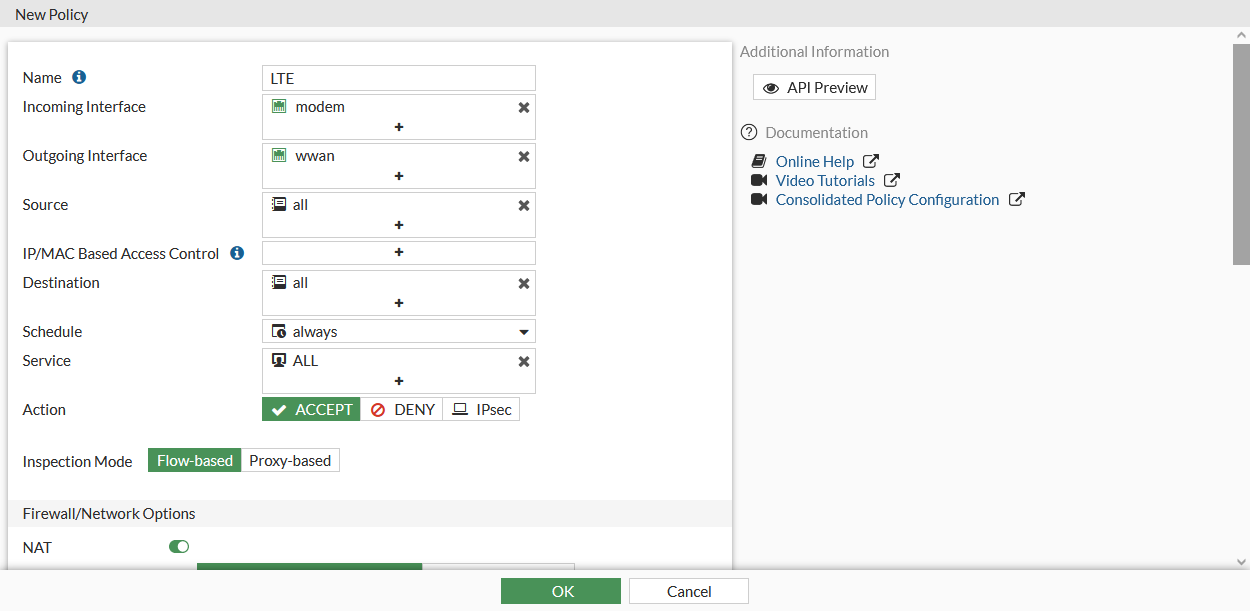The image size is (1250, 611).
Task: Click inside the Name field showing LTE
Action: coord(398,77)
